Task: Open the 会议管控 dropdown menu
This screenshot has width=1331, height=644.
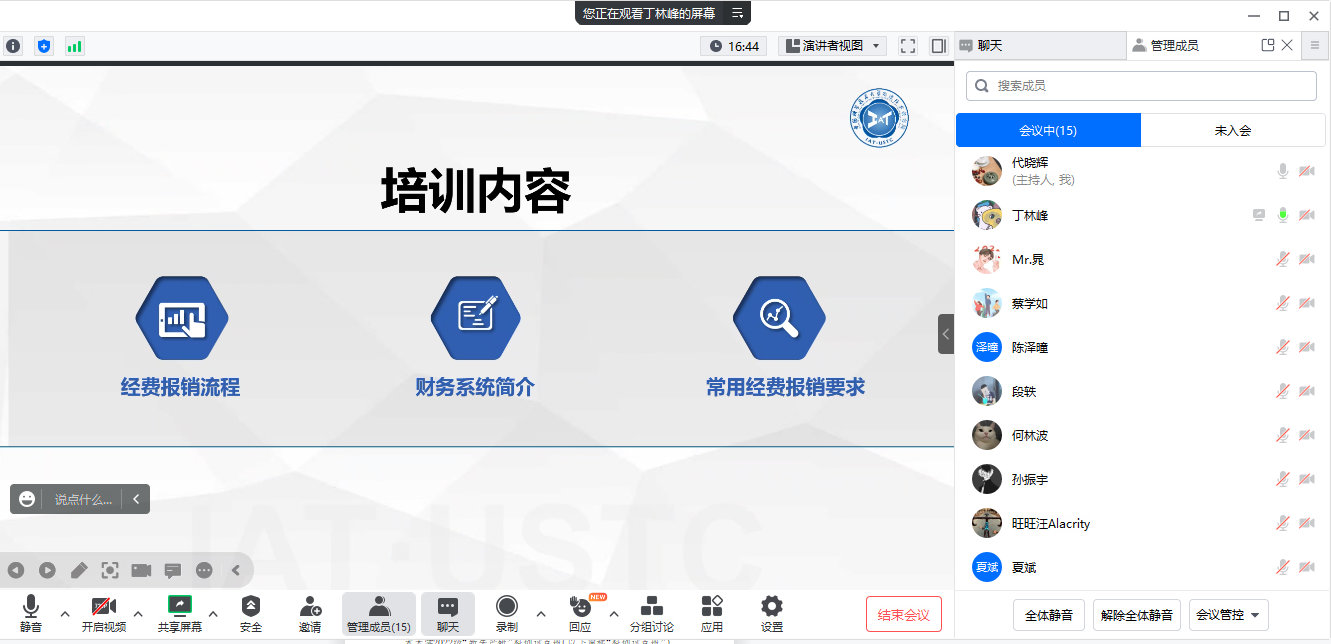Action: (1229, 615)
